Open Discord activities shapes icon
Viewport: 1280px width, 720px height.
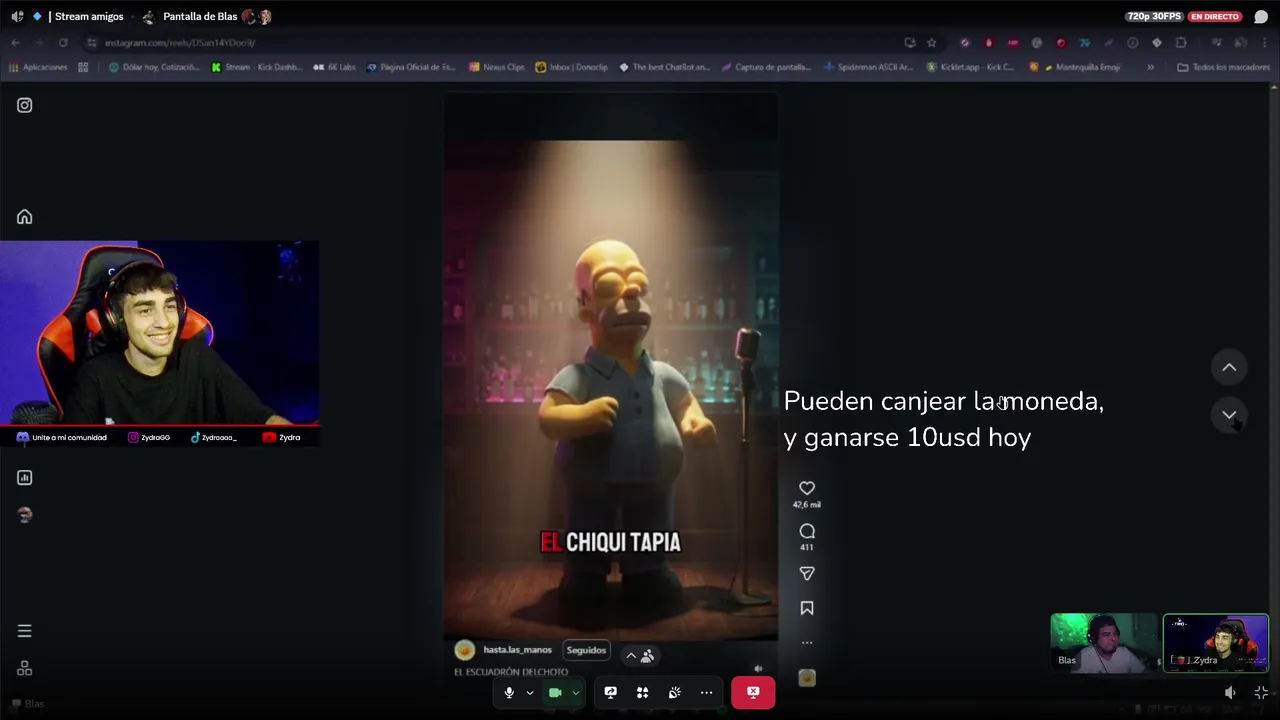pos(642,692)
